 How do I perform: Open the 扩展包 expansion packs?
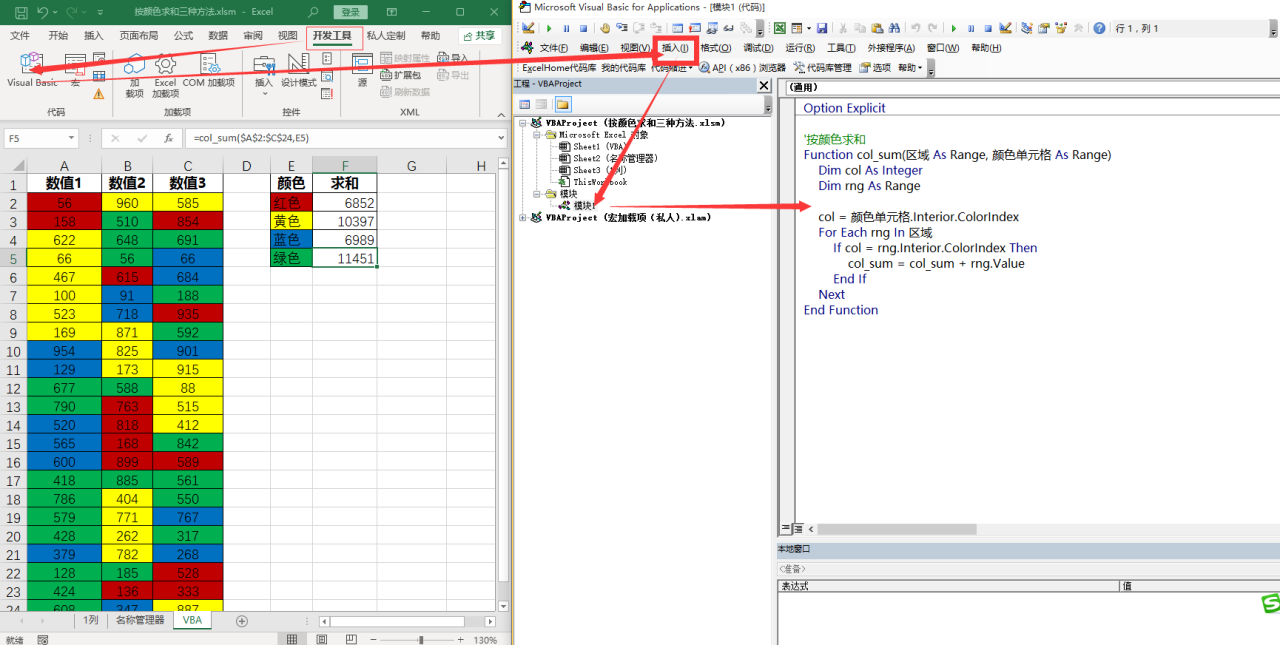point(401,75)
